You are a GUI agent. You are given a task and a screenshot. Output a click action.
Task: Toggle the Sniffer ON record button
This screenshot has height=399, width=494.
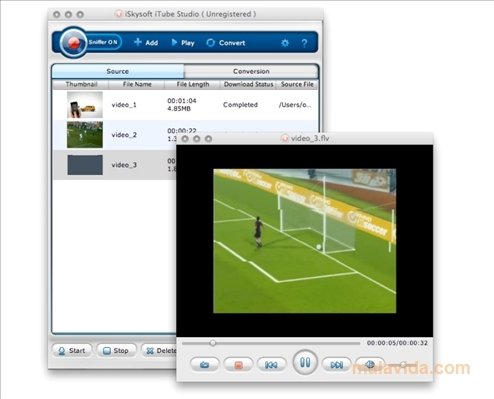pyautogui.click(x=73, y=42)
